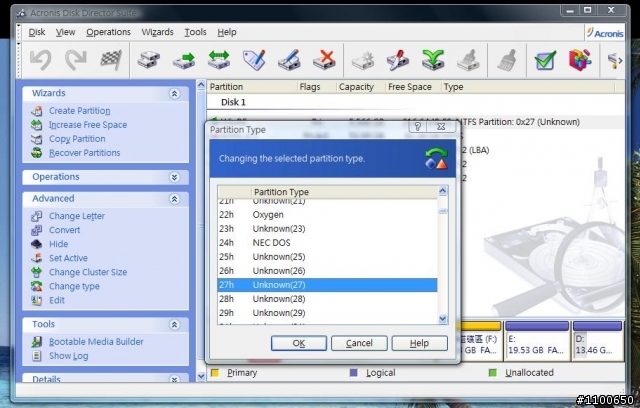
Task: Click the partition type list scroll-up arrow
Action: (442, 191)
